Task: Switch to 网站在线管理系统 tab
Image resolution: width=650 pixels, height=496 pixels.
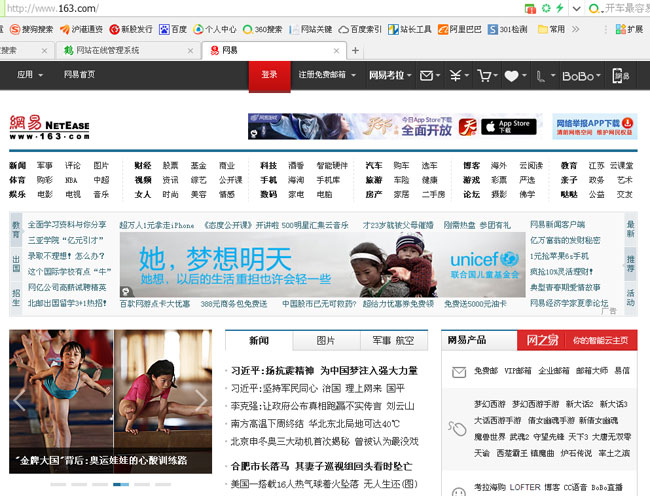Action: click(128, 51)
